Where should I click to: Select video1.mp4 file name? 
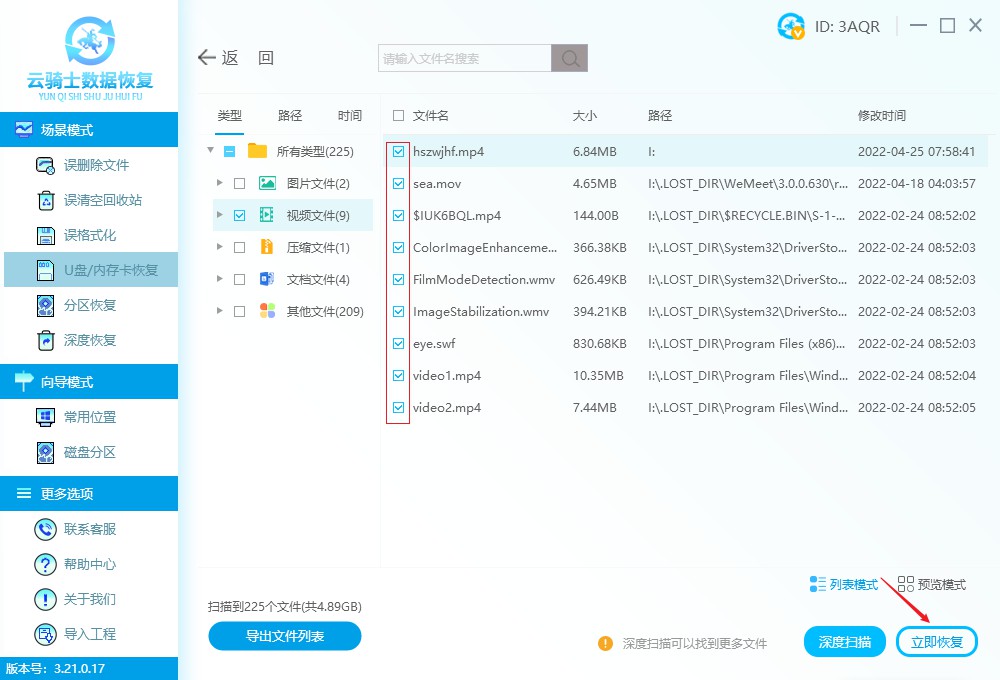447,376
